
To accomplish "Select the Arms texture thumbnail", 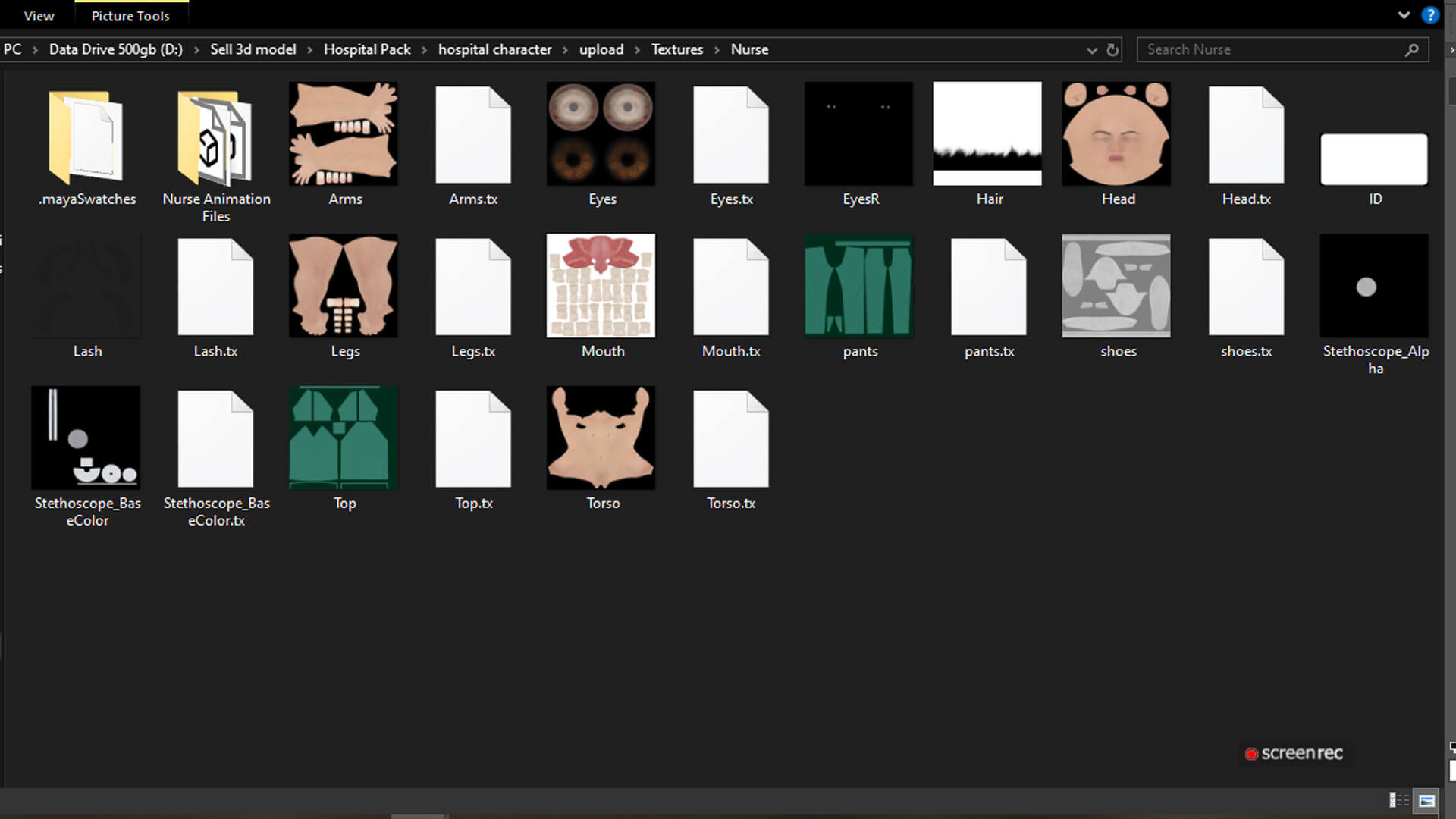I will 344,133.
